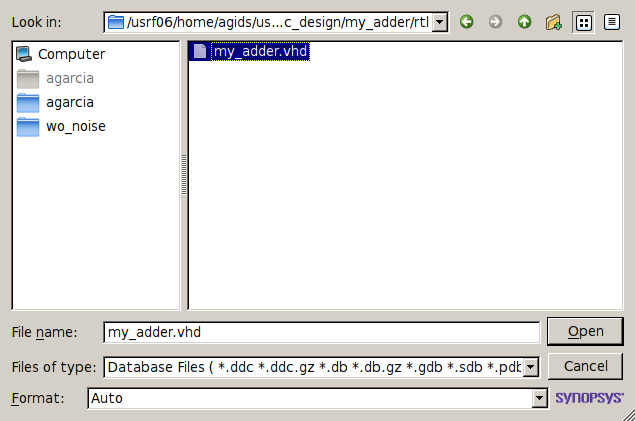This screenshot has height=421, width=635.
Task: Expand the Look in path dropdown
Action: [439, 22]
